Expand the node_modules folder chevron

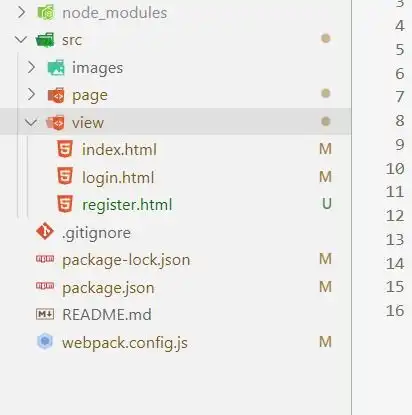click(21, 13)
